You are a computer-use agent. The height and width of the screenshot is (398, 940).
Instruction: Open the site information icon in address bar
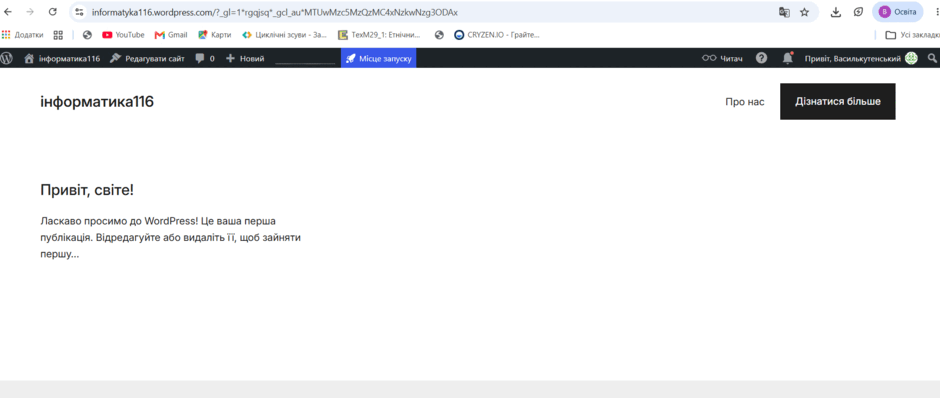point(80,12)
